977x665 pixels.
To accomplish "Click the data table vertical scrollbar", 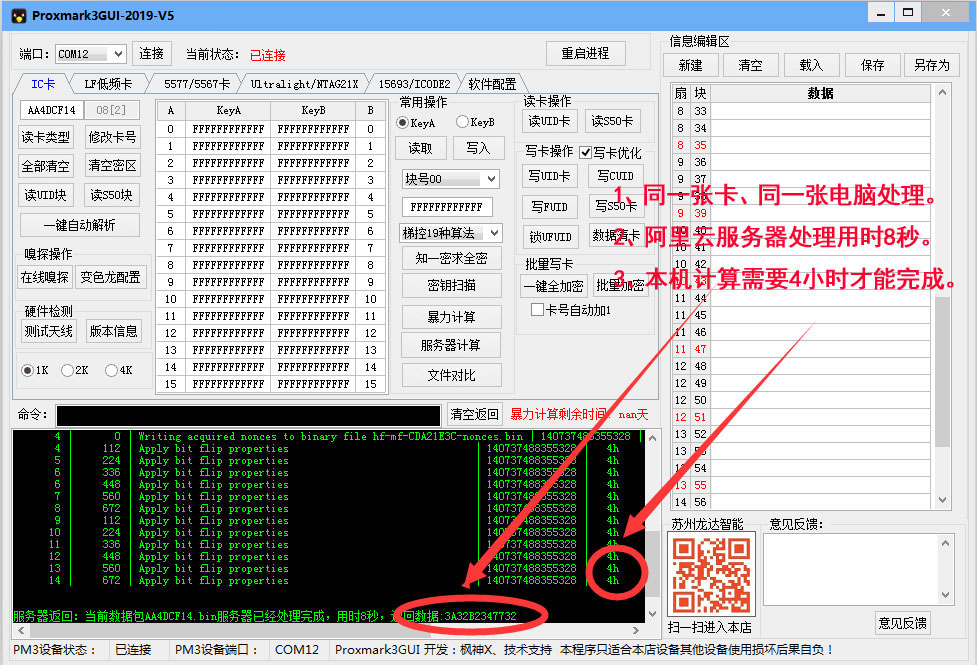I will pos(942,300).
